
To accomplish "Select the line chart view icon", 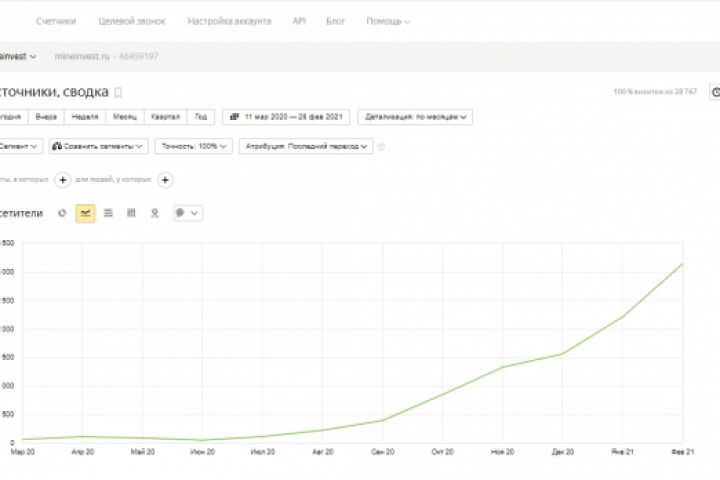I will (85, 213).
